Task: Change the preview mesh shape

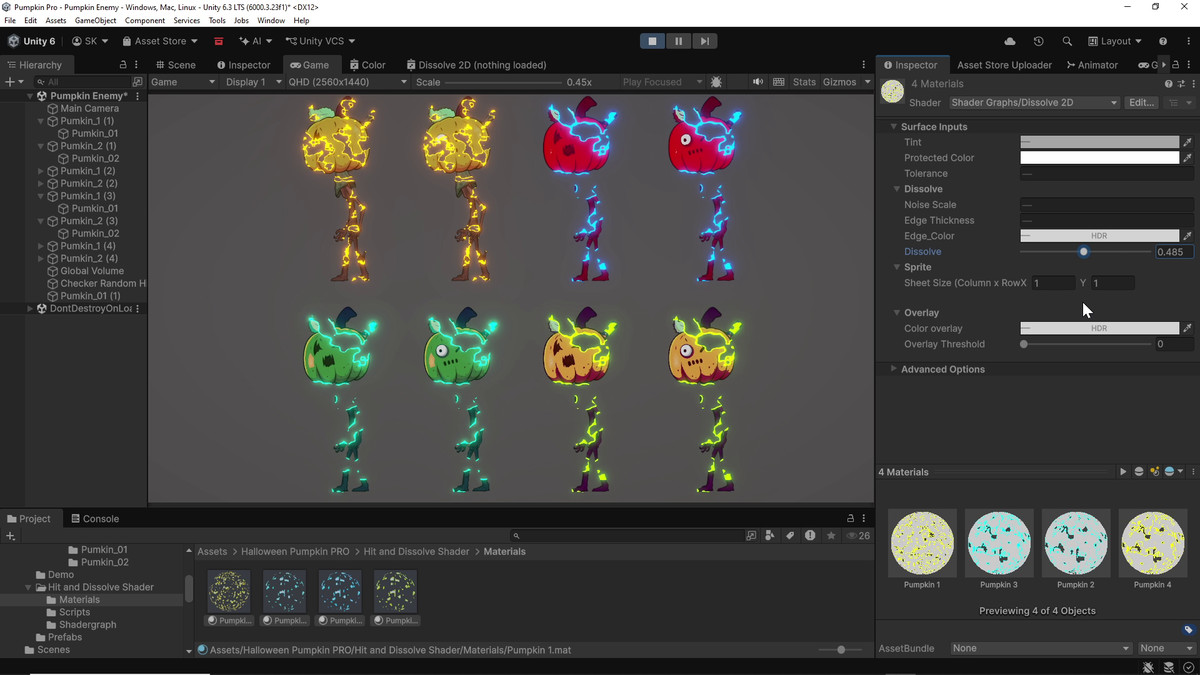Action: 1139,472
